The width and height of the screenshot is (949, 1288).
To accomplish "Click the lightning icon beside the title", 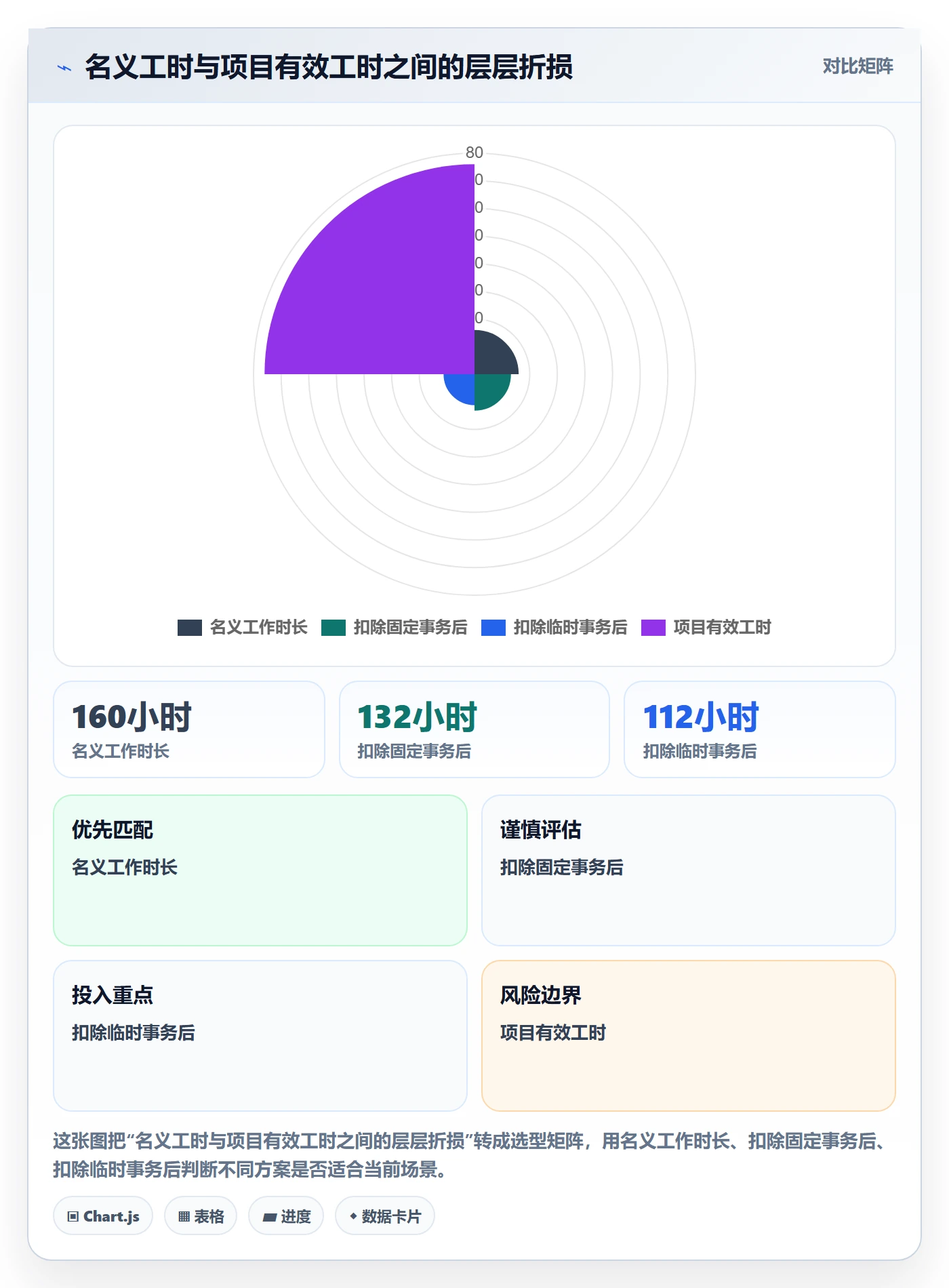I will click(64, 68).
